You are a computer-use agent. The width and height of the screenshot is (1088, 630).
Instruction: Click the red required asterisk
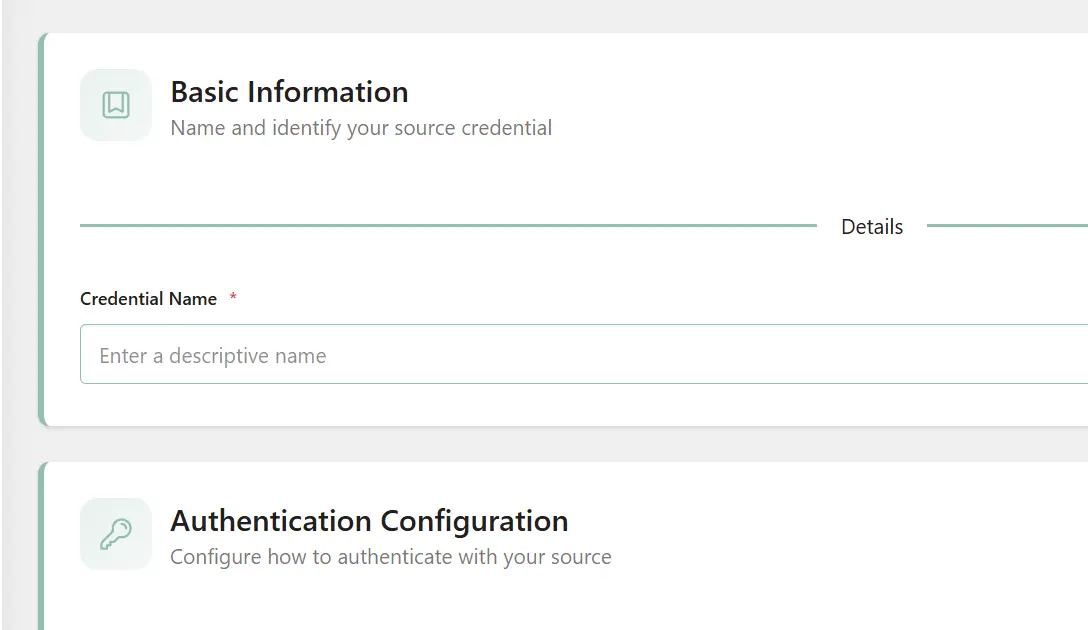(x=233, y=298)
